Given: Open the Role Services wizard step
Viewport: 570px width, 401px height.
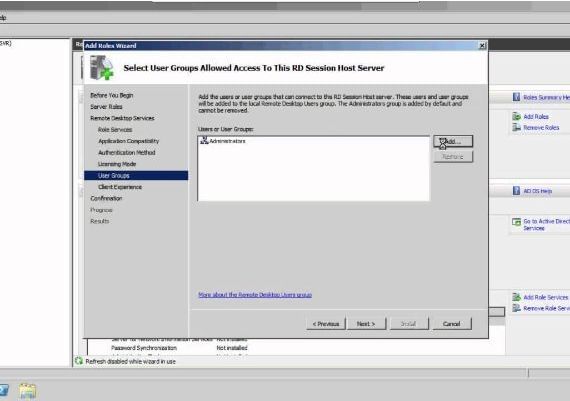Looking at the screenshot, I should coord(115,130).
